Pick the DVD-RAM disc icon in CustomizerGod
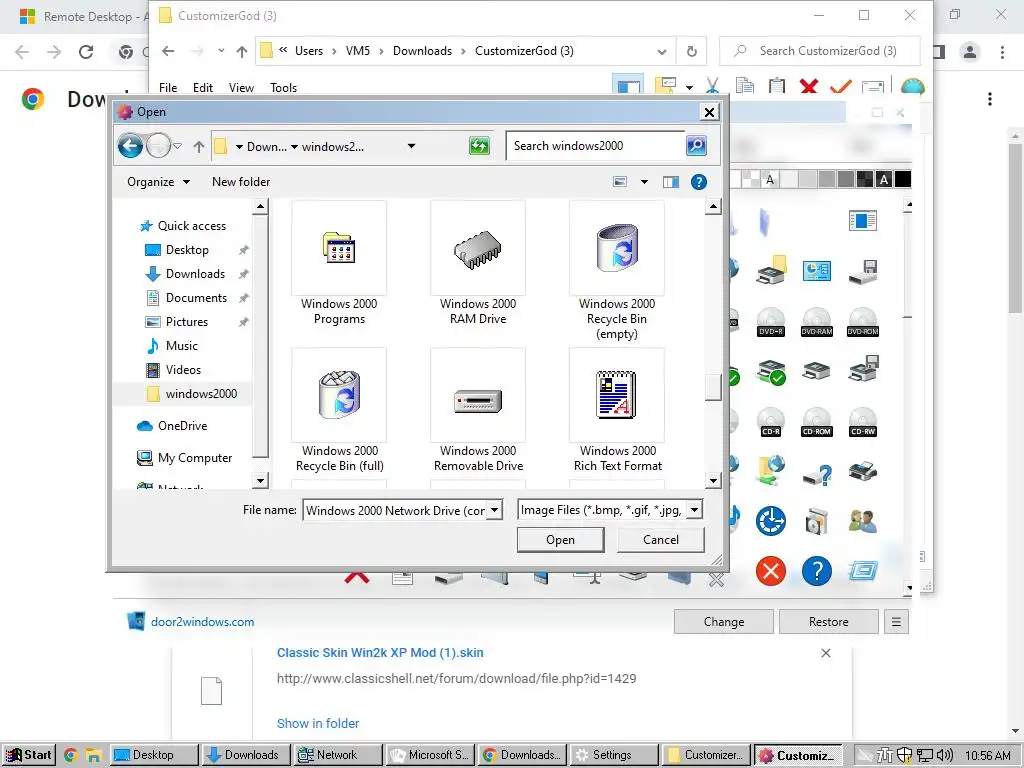 (817, 322)
